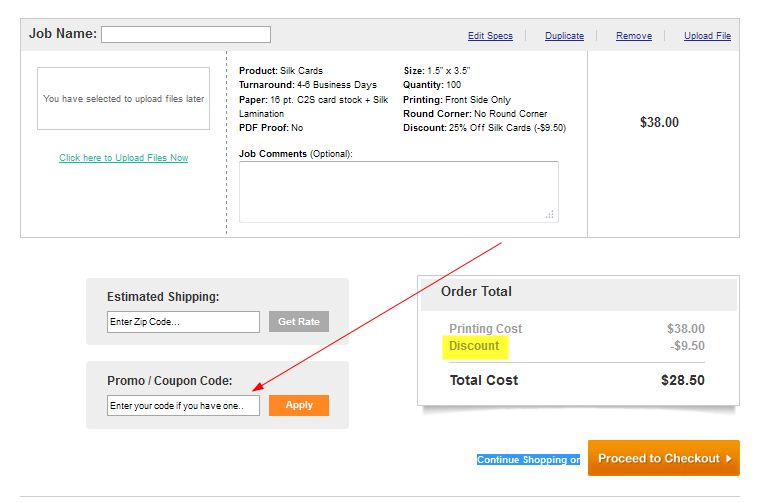Proceed to Checkout

(x=664, y=458)
